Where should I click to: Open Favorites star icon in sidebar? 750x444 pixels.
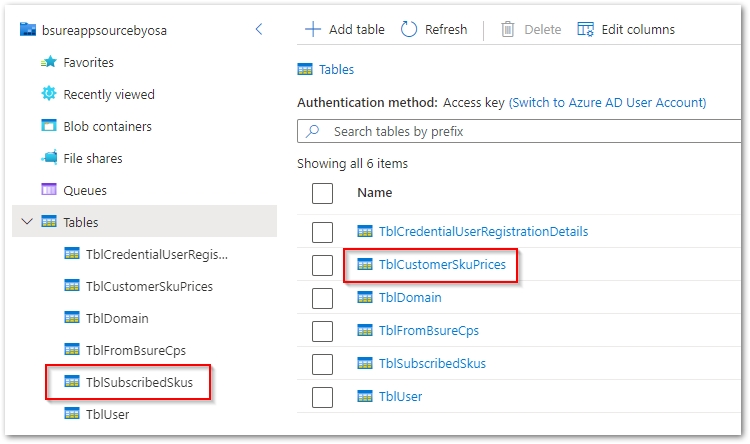click(x=48, y=62)
